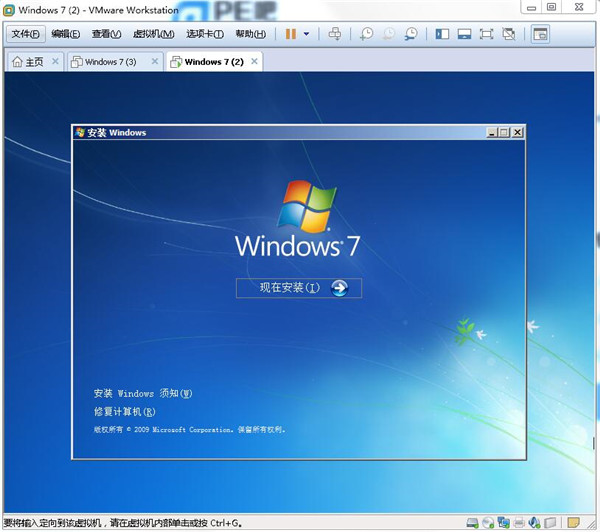Click the printer status bar icon
The image size is (600, 532).
tap(519, 522)
